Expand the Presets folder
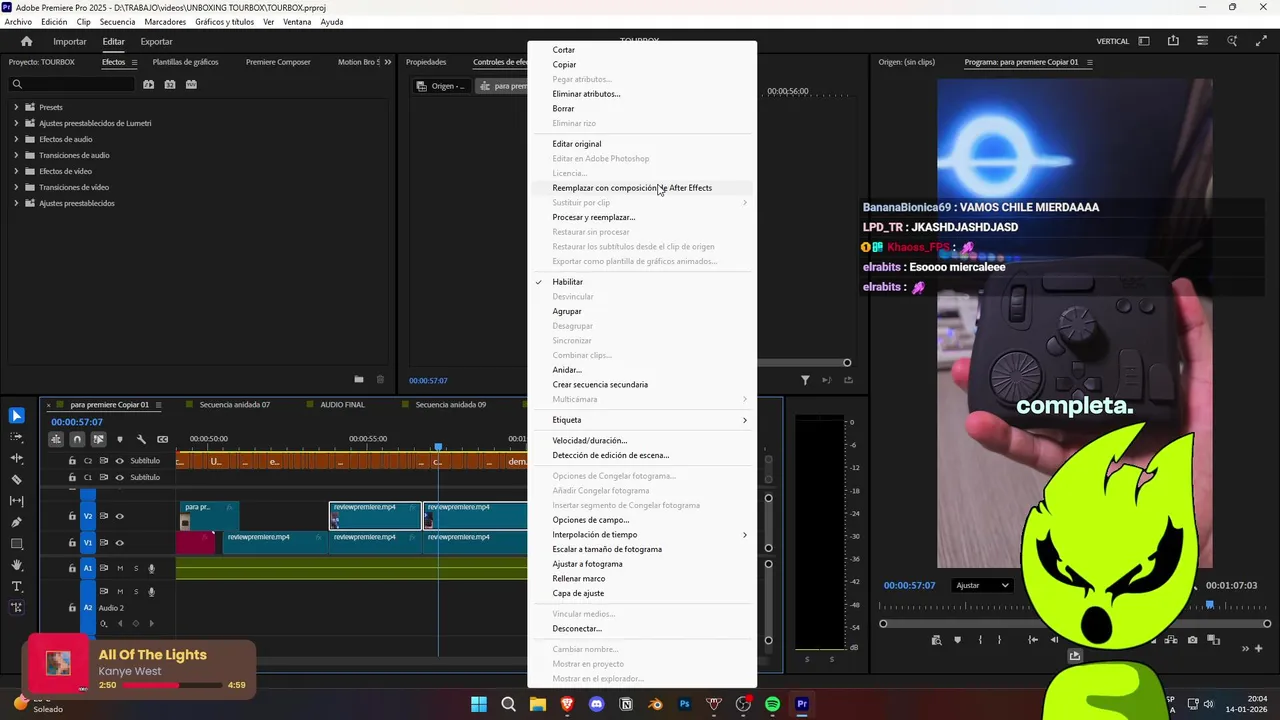The width and height of the screenshot is (1280, 720). pyautogui.click(x=16, y=107)
